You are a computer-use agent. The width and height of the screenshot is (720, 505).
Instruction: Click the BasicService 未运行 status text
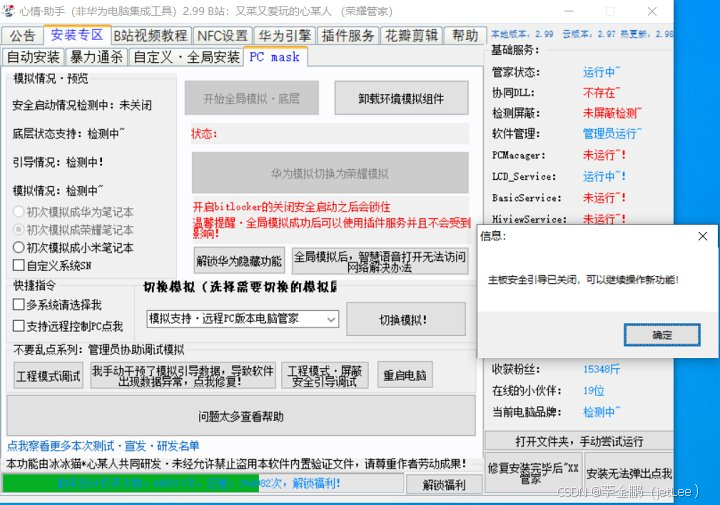pos(604,198)
